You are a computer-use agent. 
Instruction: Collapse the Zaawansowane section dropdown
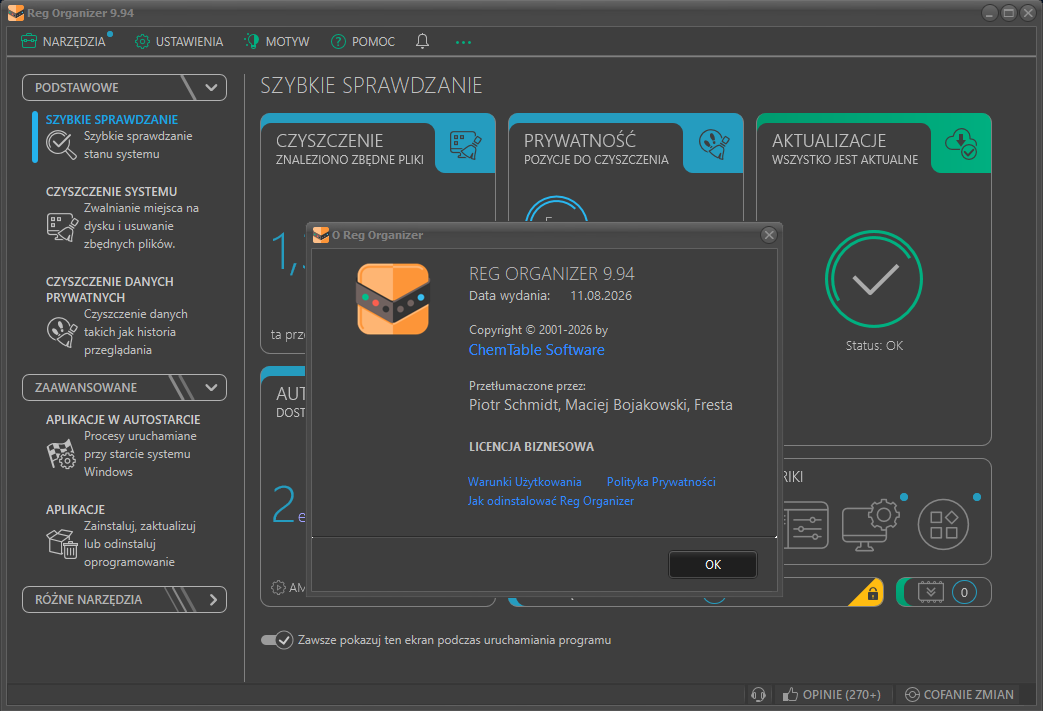tap(124, 388)
